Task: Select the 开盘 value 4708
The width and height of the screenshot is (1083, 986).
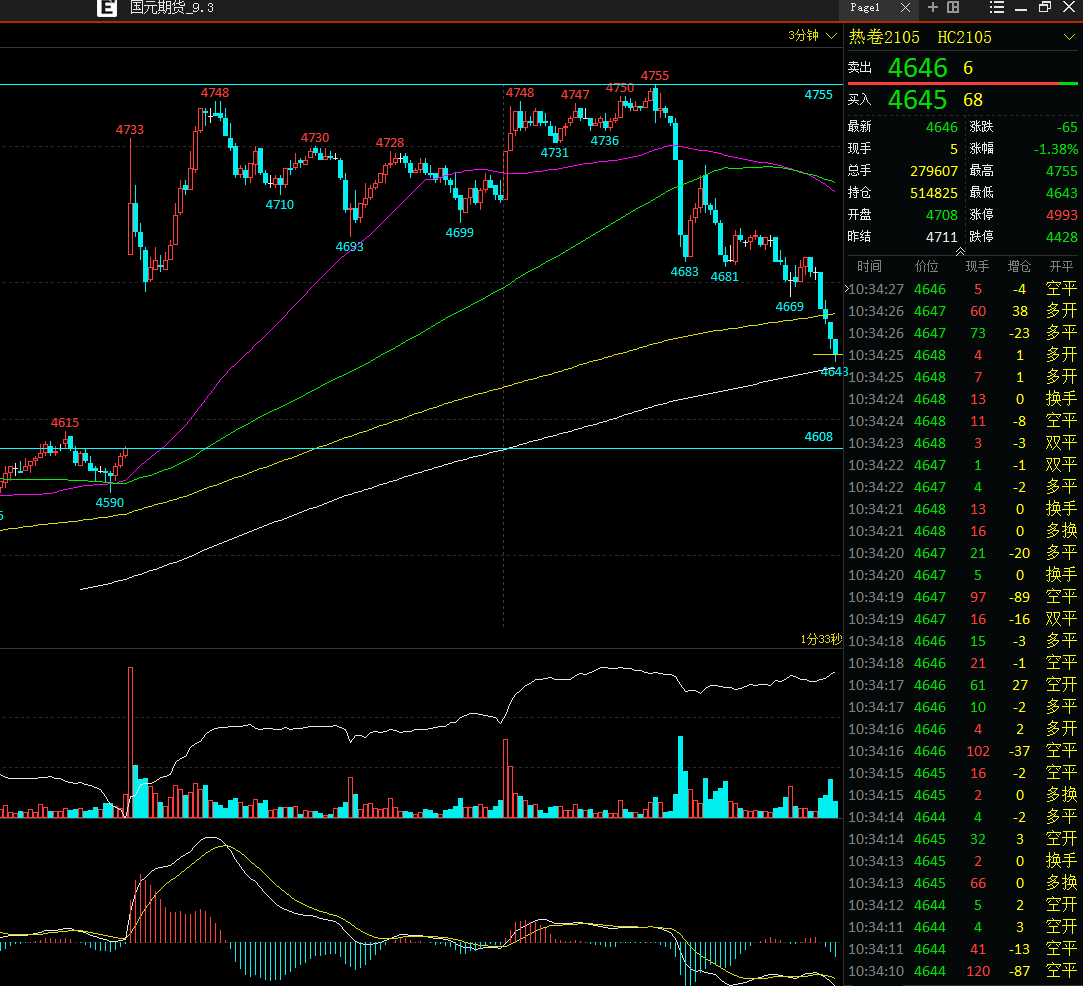Action: coord(941,215)
